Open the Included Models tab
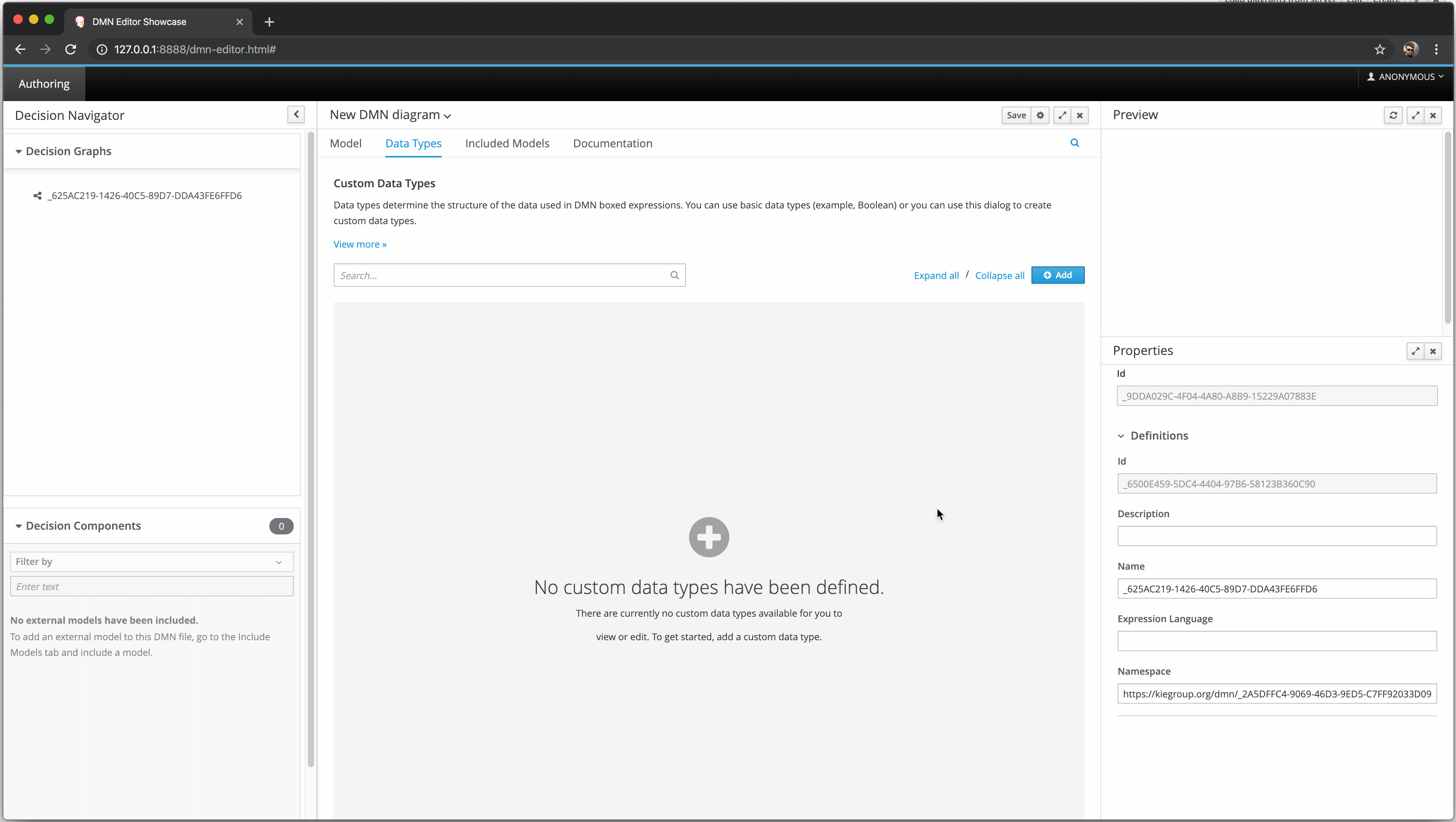 point(507,144)
